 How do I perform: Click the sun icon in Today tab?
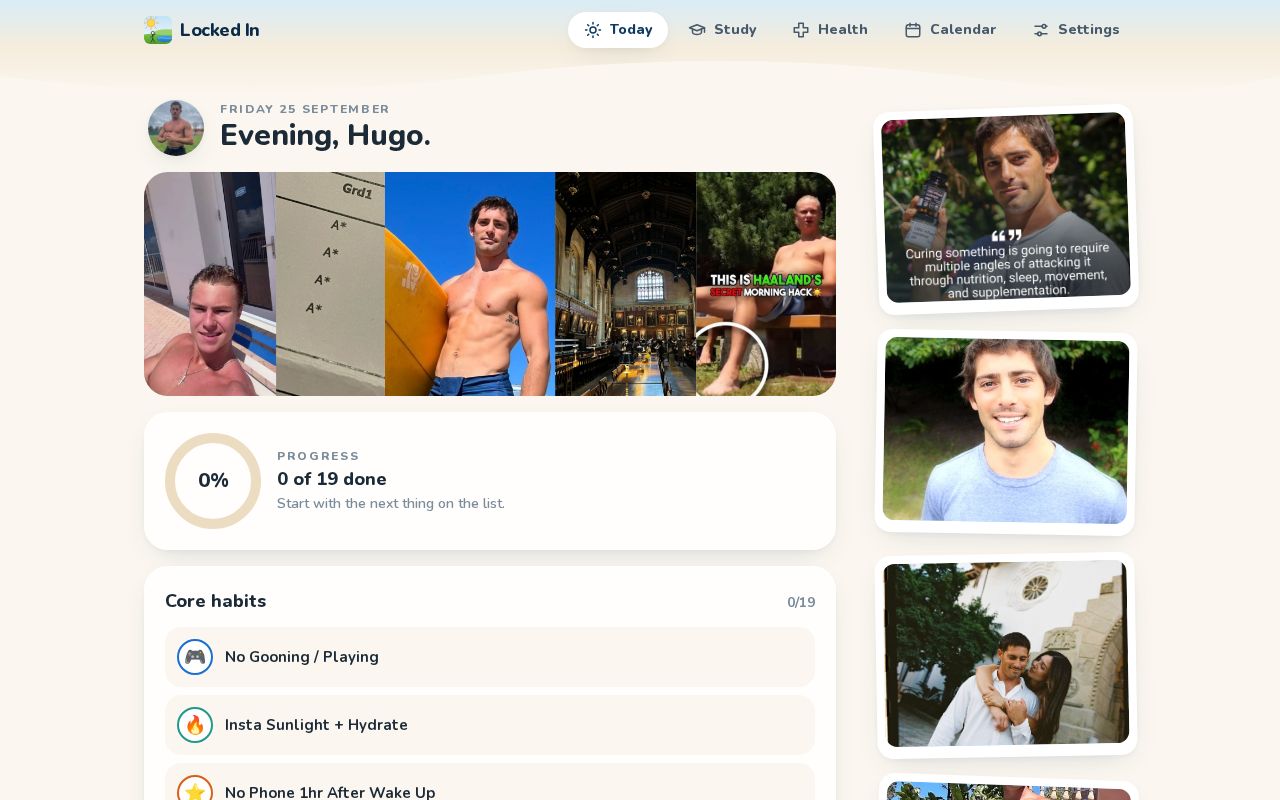[x=593, y=30]
